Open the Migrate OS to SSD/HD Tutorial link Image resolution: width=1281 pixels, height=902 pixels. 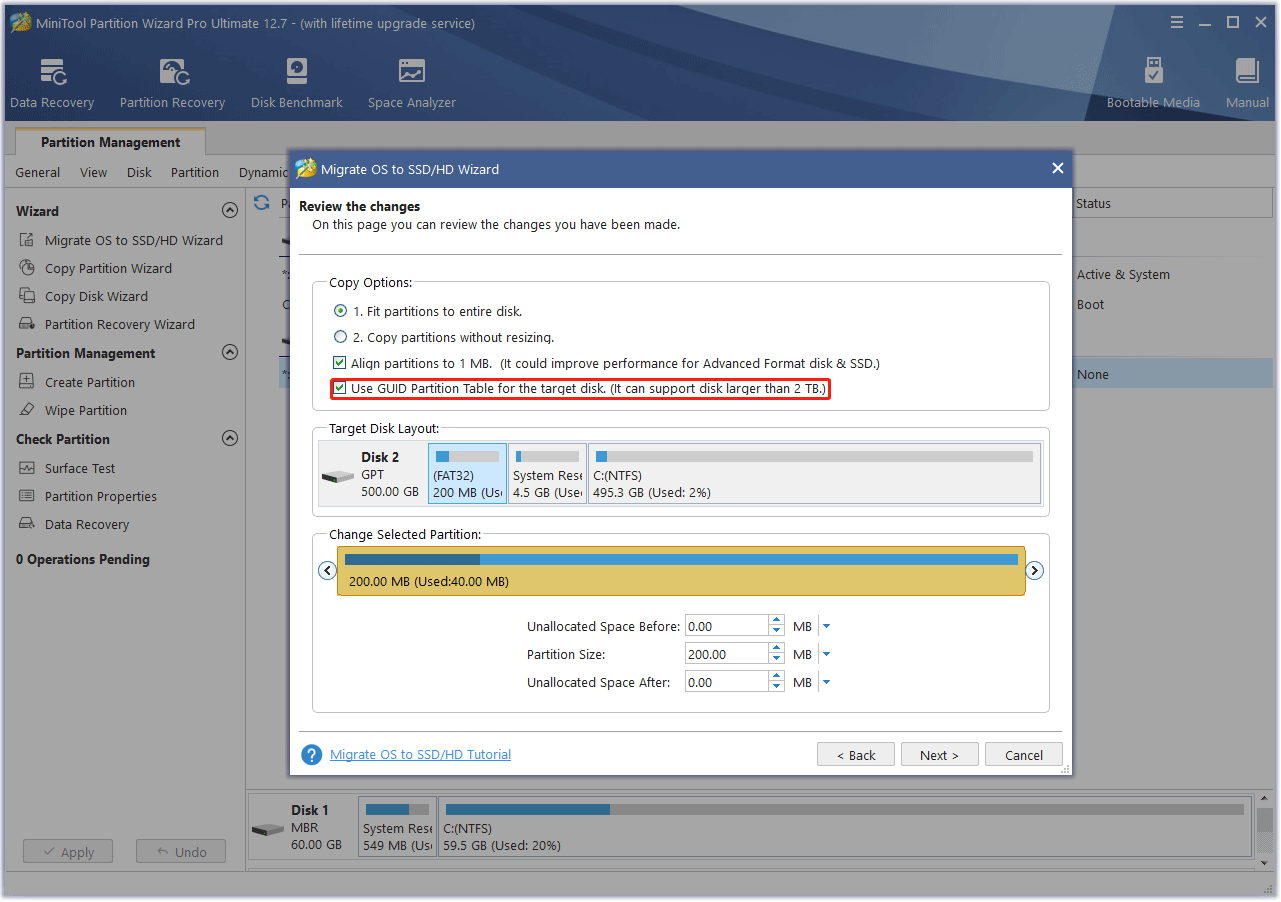[420, 754]
